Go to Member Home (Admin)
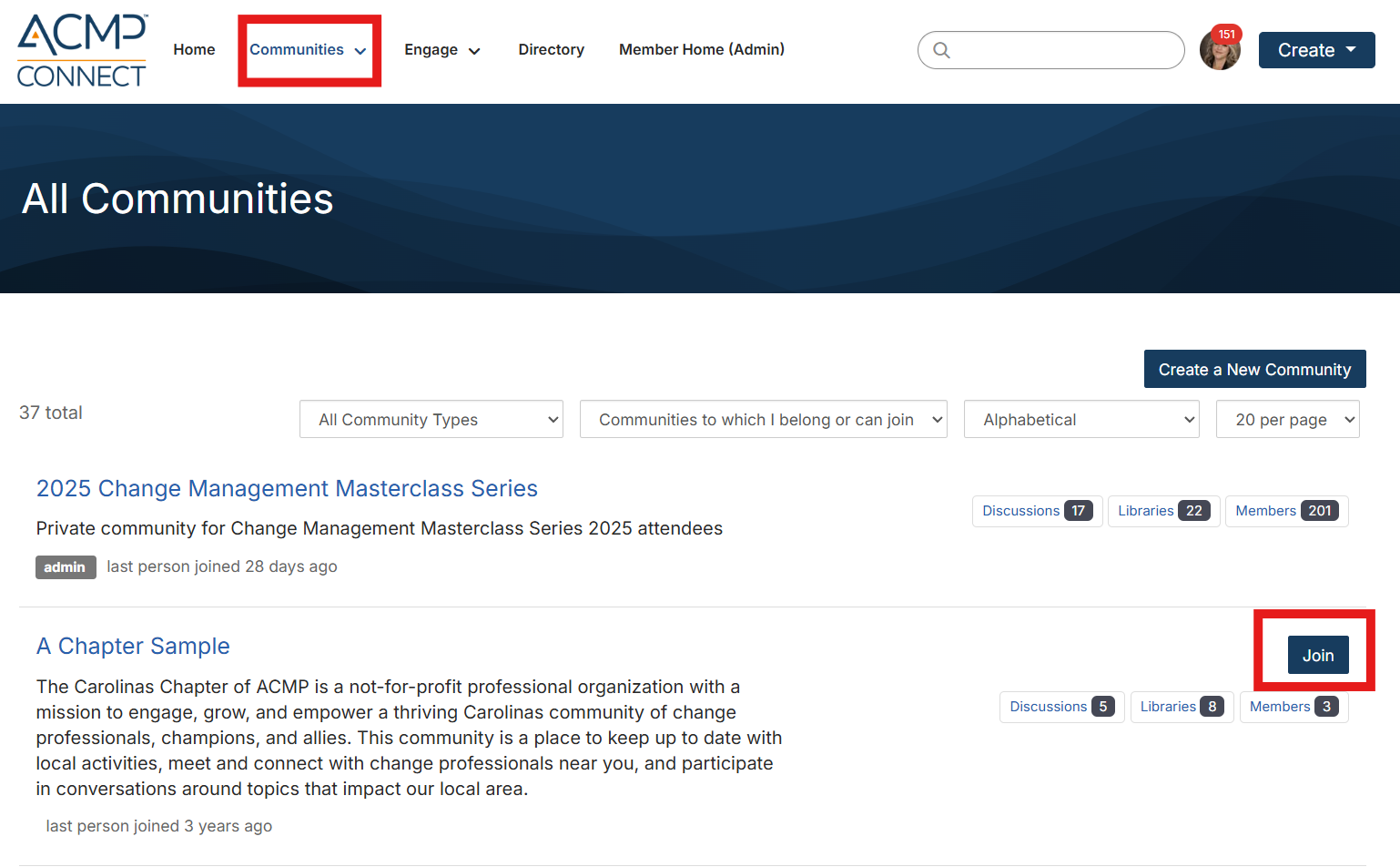 coord(701,50)
